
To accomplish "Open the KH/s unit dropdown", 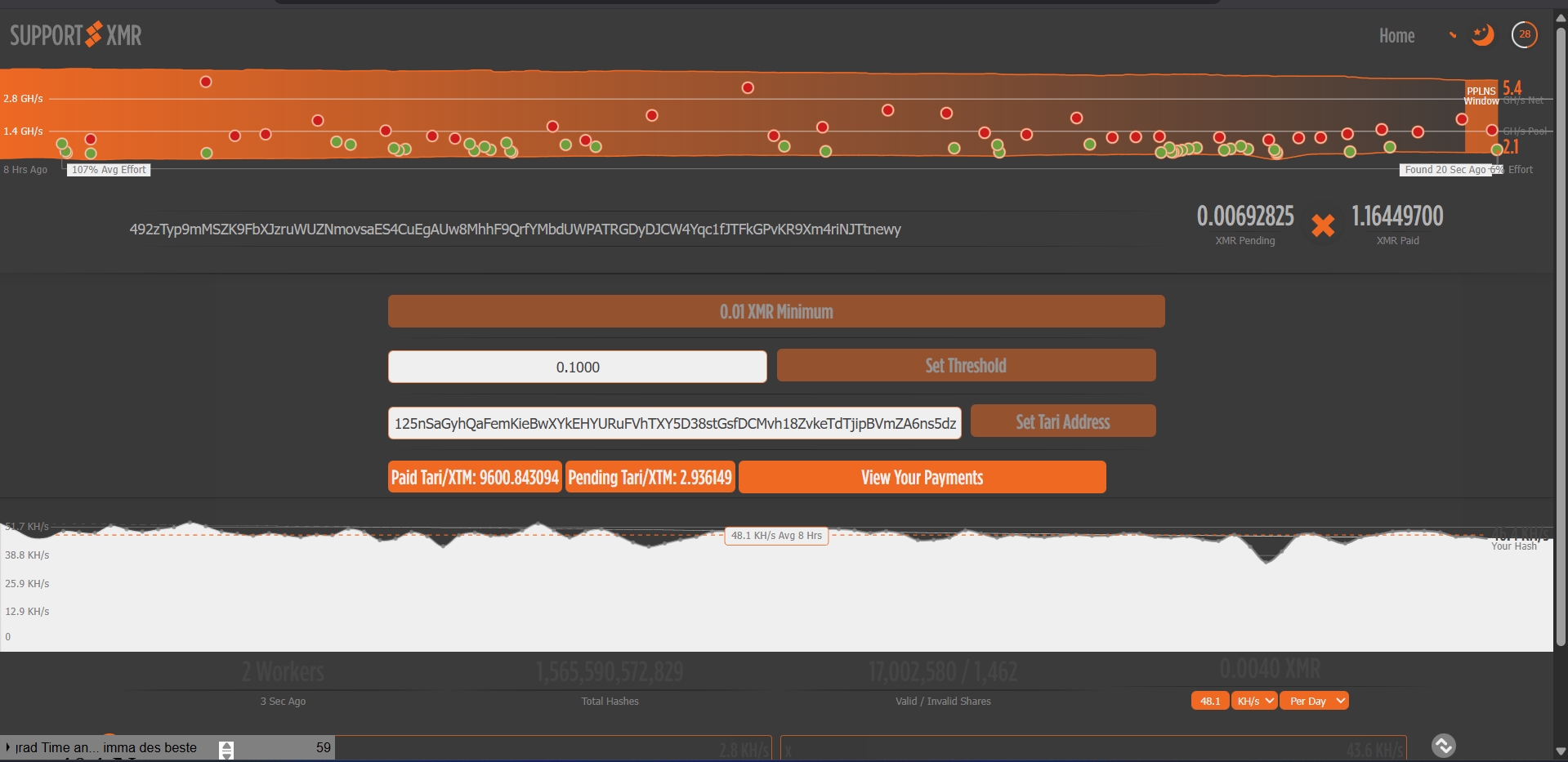I will pyautogui.click(x=1254, y=701).
